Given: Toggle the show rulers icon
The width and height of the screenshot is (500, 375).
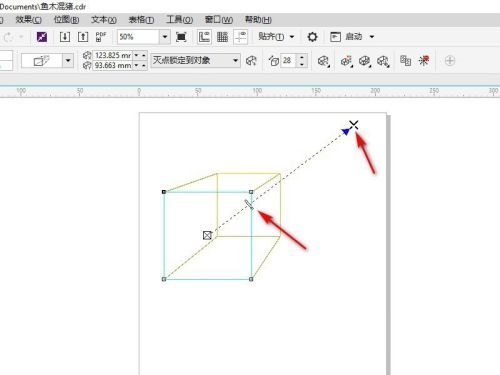Looking at the screenshot, I should click(204, 37).
